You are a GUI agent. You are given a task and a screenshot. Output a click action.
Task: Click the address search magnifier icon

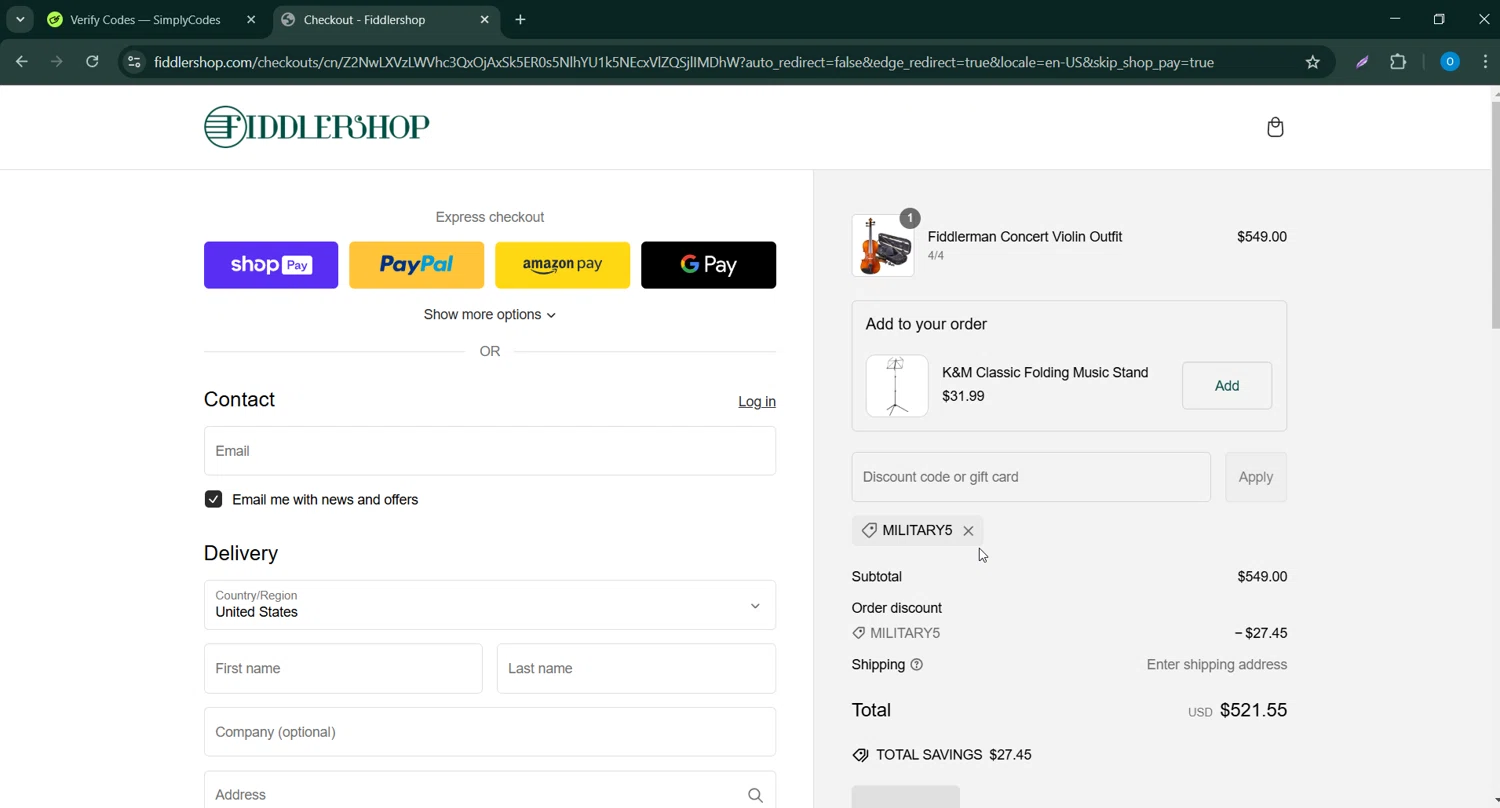(x=755, y=795)
